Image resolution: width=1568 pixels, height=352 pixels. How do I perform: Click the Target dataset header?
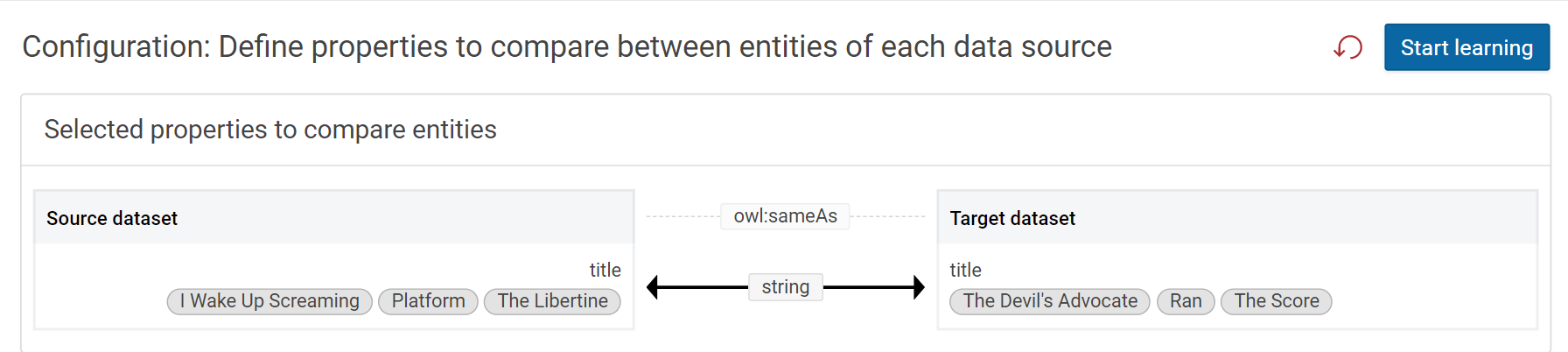tap(1012, 218)
